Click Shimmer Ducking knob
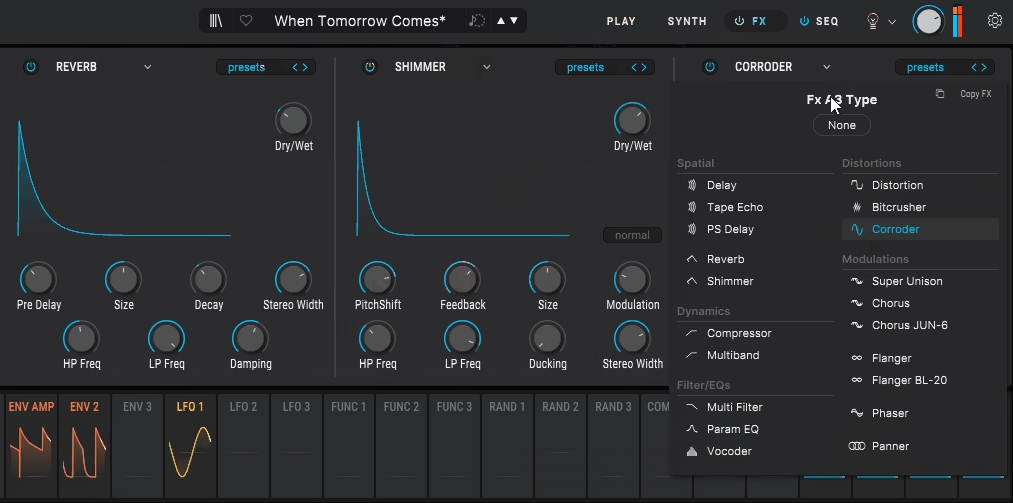This screenshot has width=1013, height=503. pos(547,338)
